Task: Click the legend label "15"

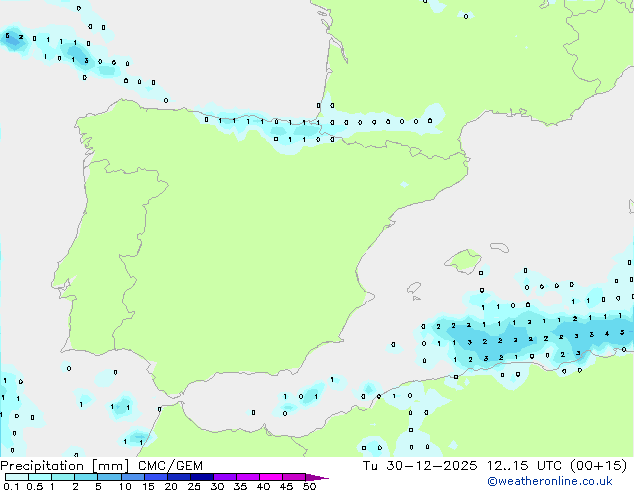Action: tap(148, 486)
